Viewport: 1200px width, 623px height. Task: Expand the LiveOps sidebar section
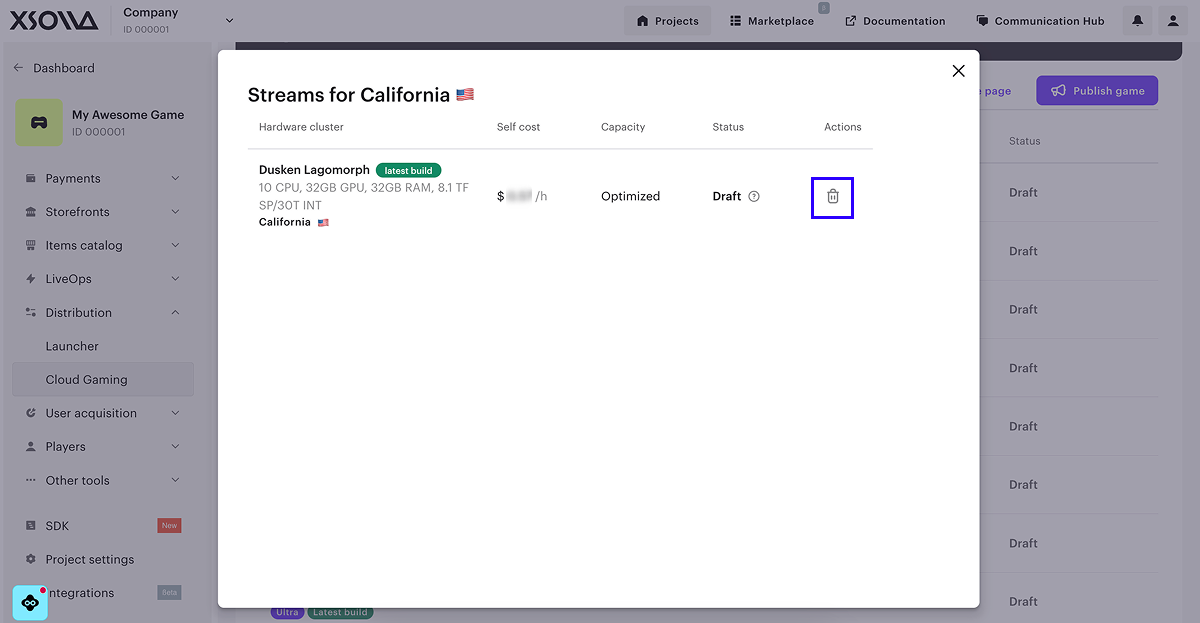point(175,279)
